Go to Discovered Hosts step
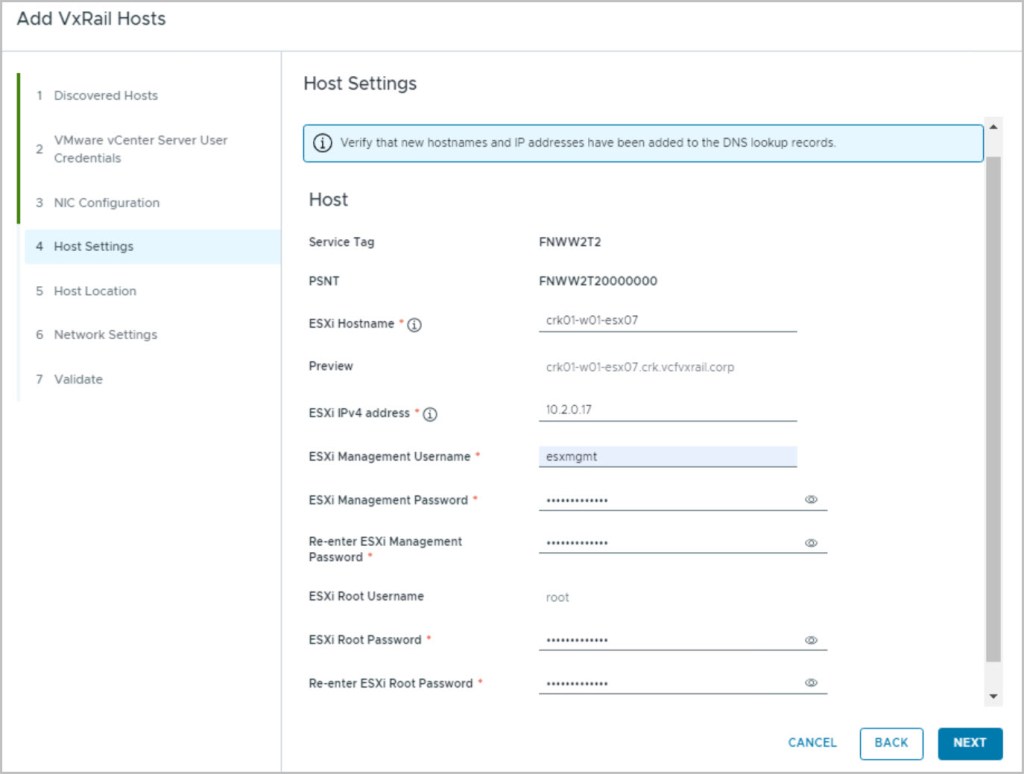The width and height of the screenshot is (1024, 774). click(x=105, y=96)
